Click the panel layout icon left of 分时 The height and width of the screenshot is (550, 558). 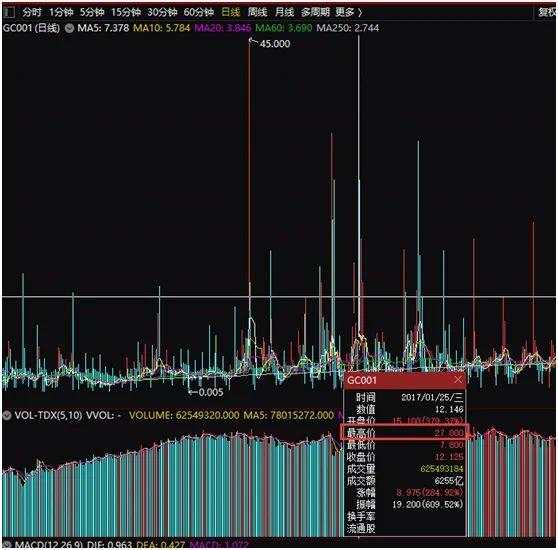[9, 13]
